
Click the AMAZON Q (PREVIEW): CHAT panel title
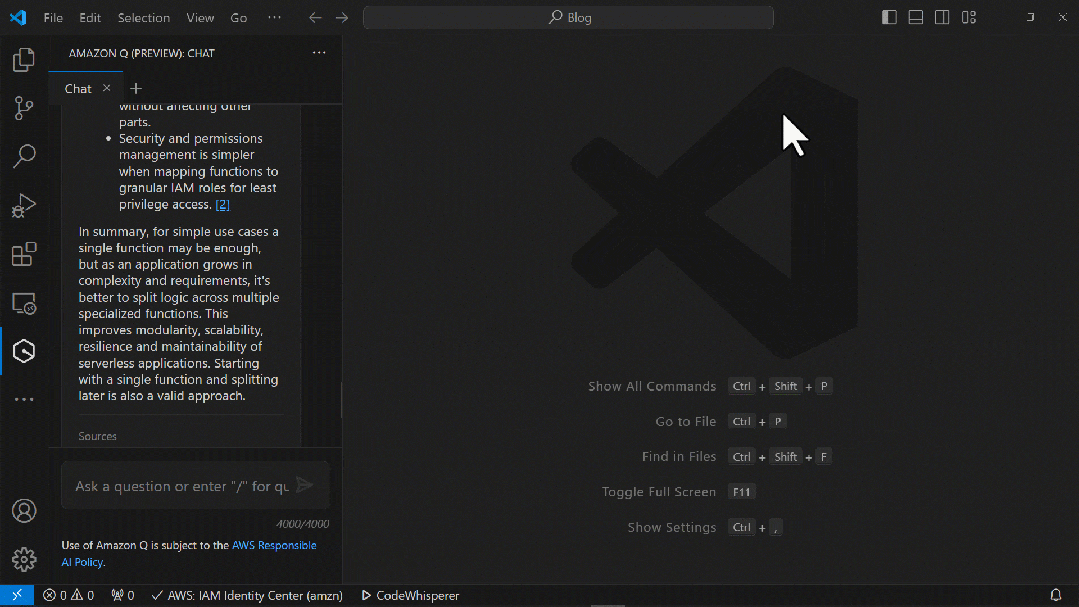click(x=142, y=53)
